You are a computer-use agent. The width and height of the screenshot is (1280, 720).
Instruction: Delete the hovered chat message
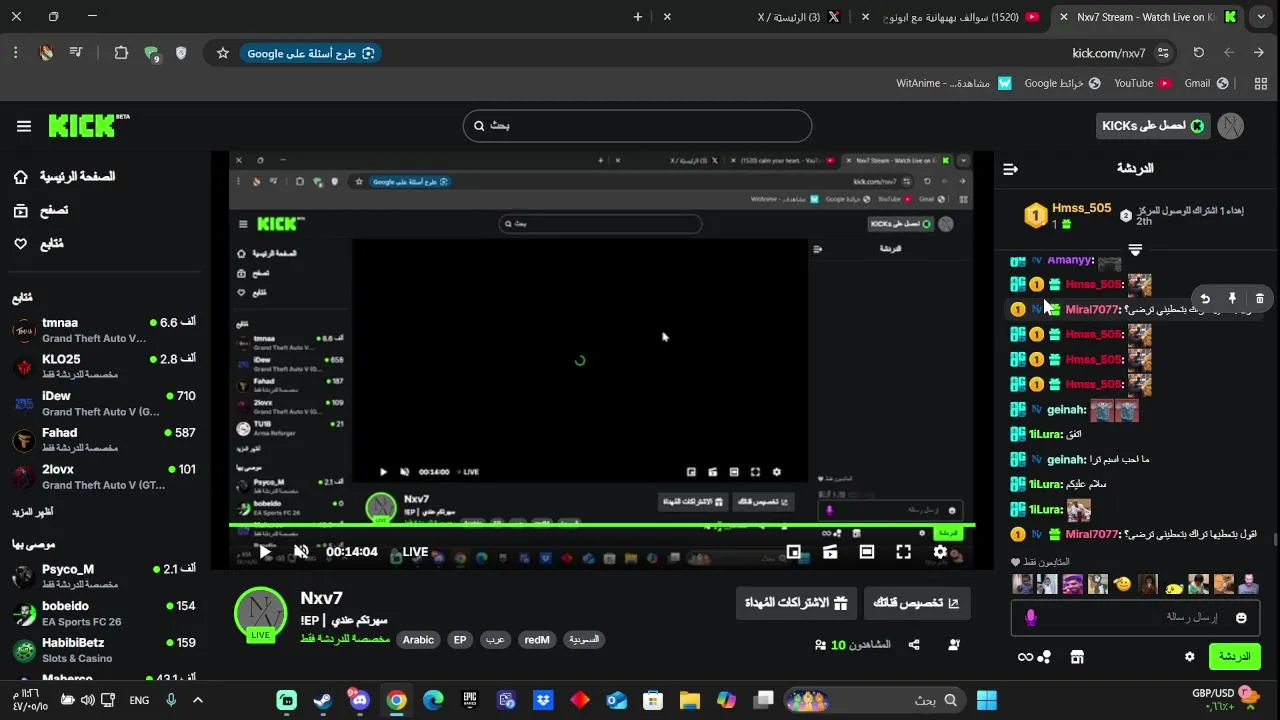1259,298
